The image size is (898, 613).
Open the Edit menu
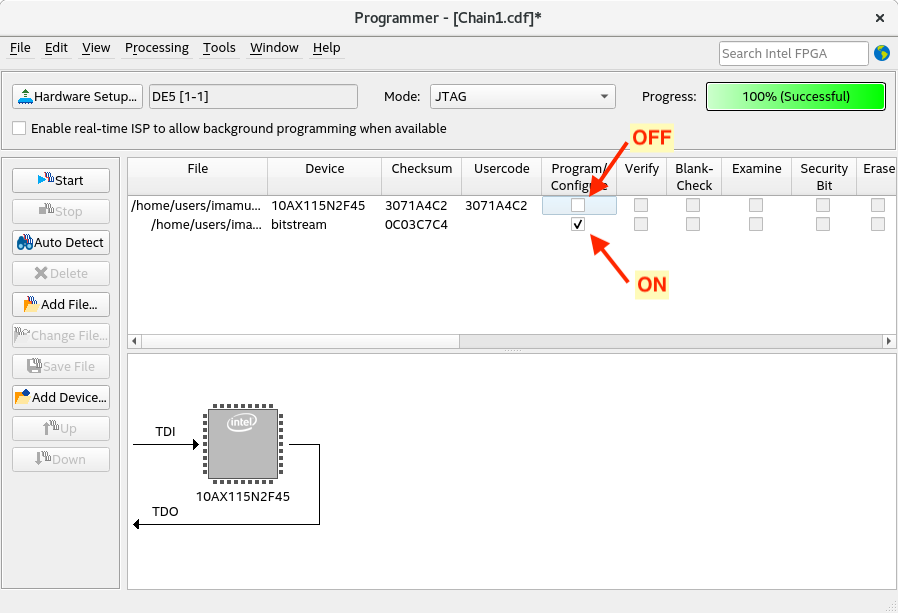pos(56,48)
